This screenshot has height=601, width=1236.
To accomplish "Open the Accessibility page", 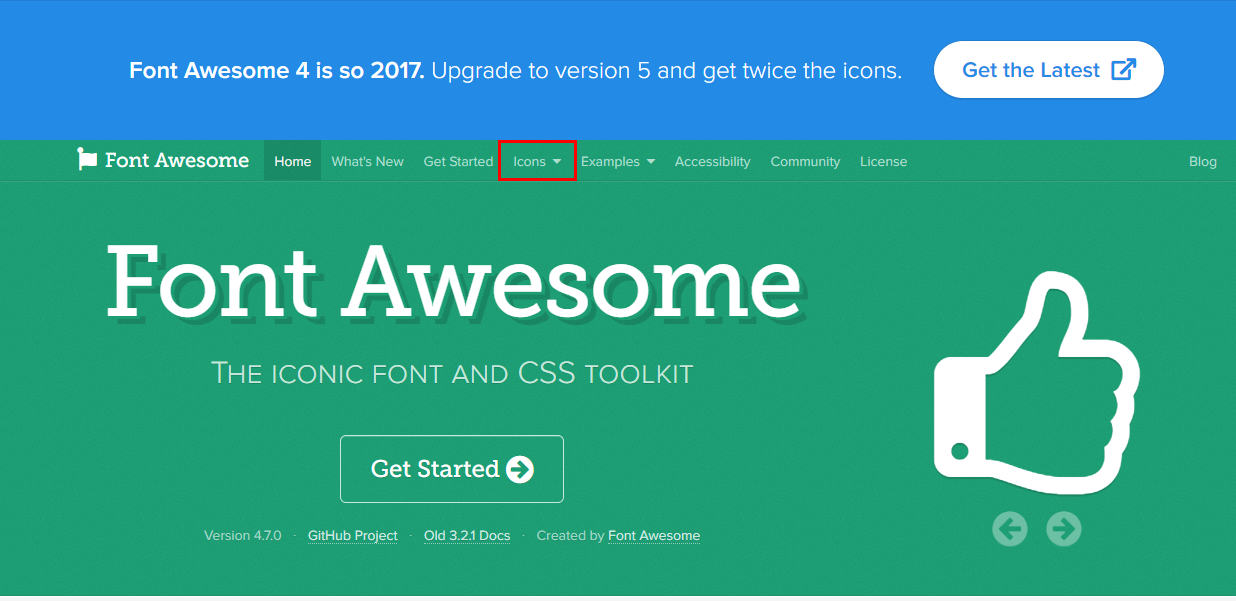I will coord(712,161).
